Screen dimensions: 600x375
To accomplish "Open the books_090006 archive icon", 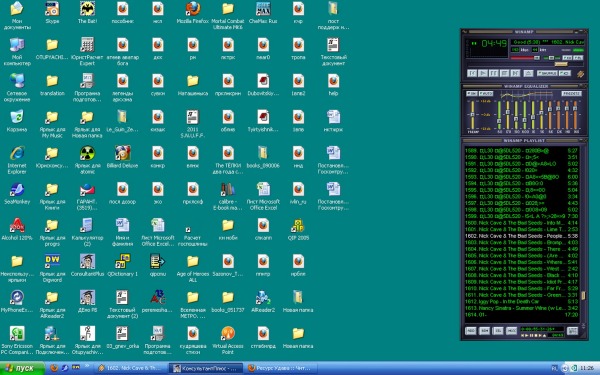I will (x=263, y=157).
